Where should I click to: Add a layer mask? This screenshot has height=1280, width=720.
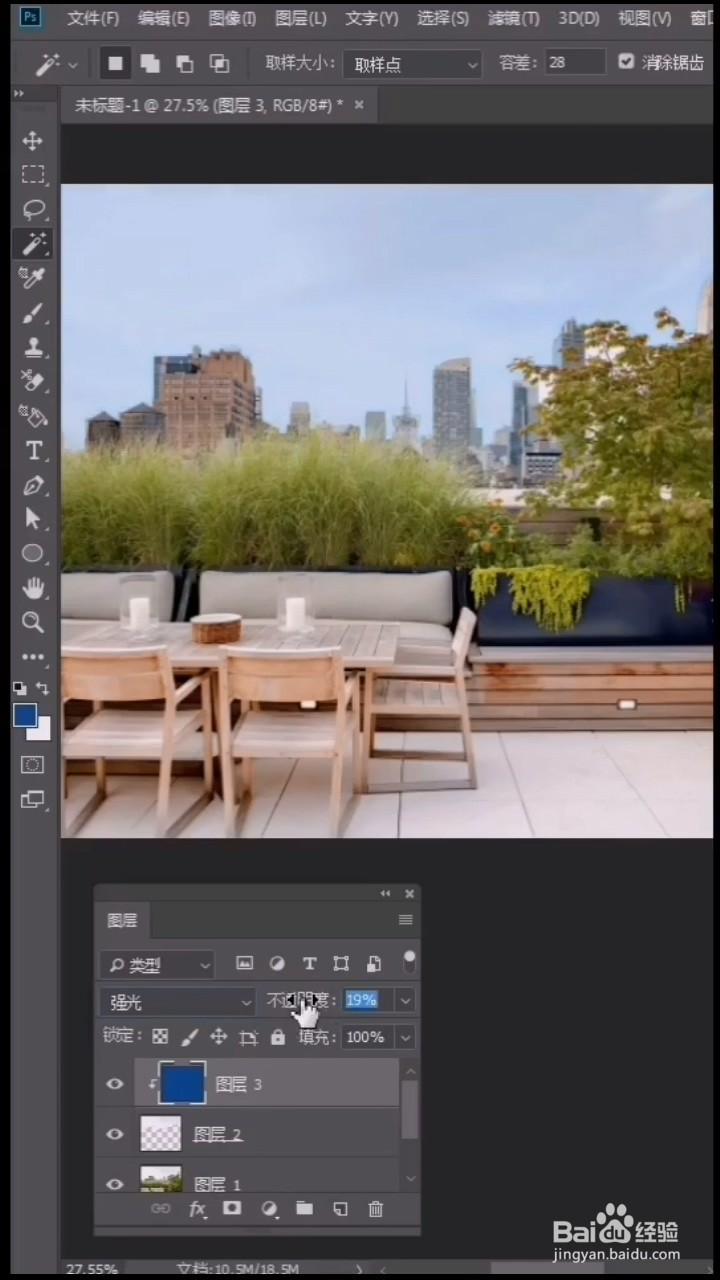[232, 1209]
